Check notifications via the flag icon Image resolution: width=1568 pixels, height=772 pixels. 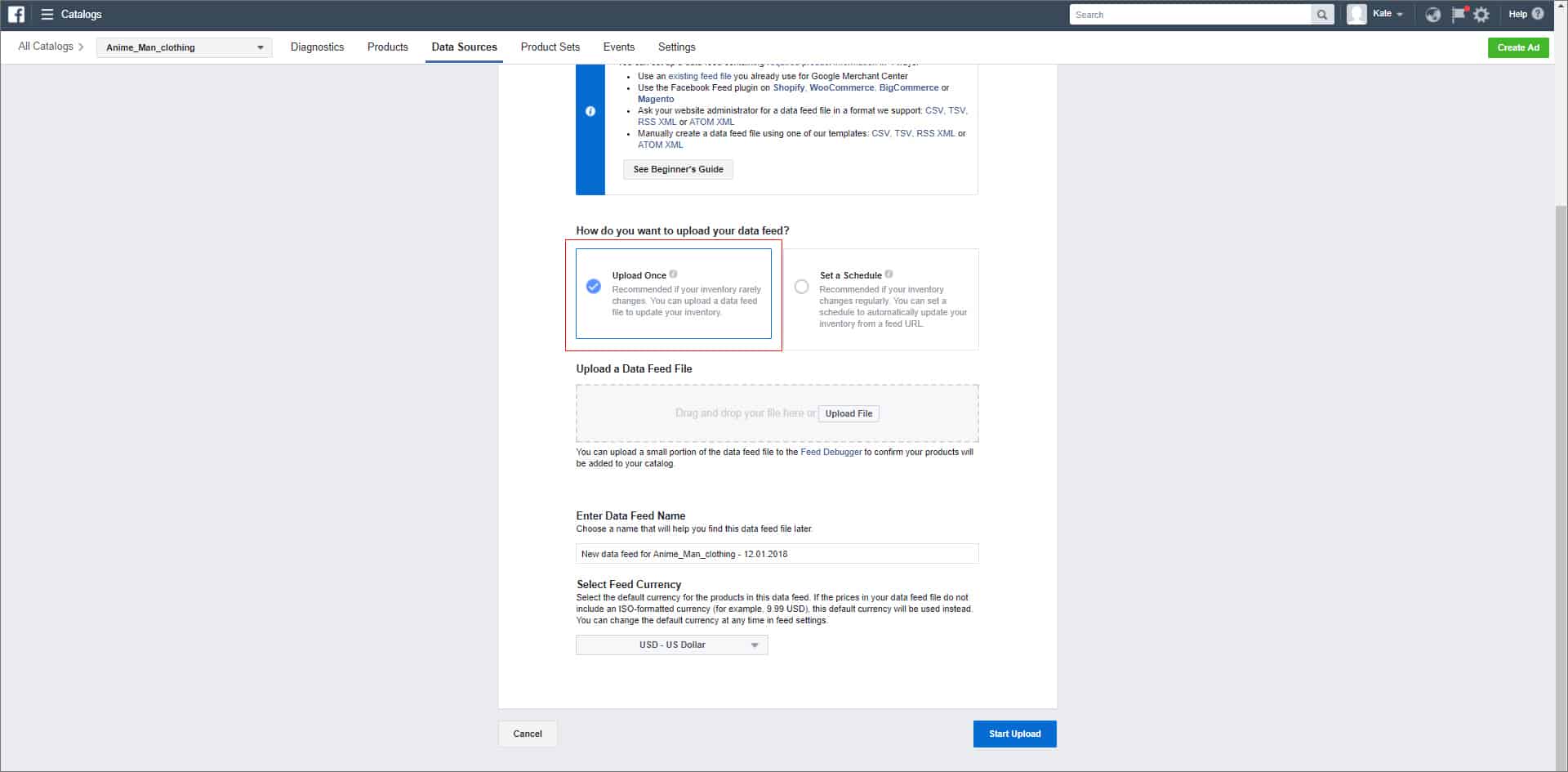click(x=1458, y=14)
